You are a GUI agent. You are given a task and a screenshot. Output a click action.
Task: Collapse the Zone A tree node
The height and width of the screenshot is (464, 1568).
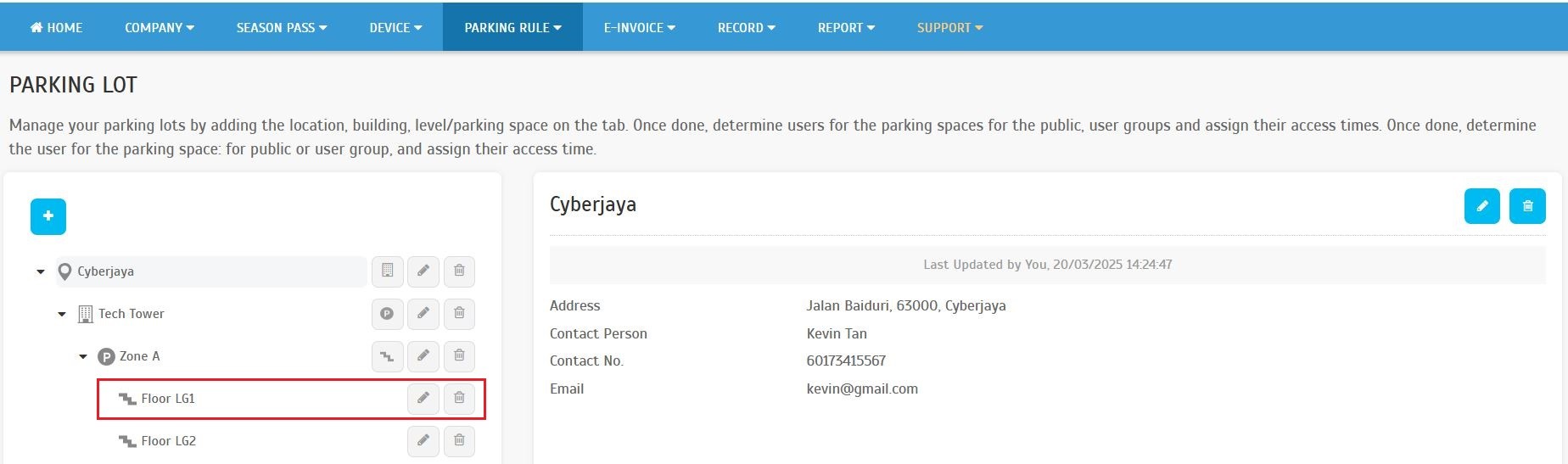(x=83, y=357)
